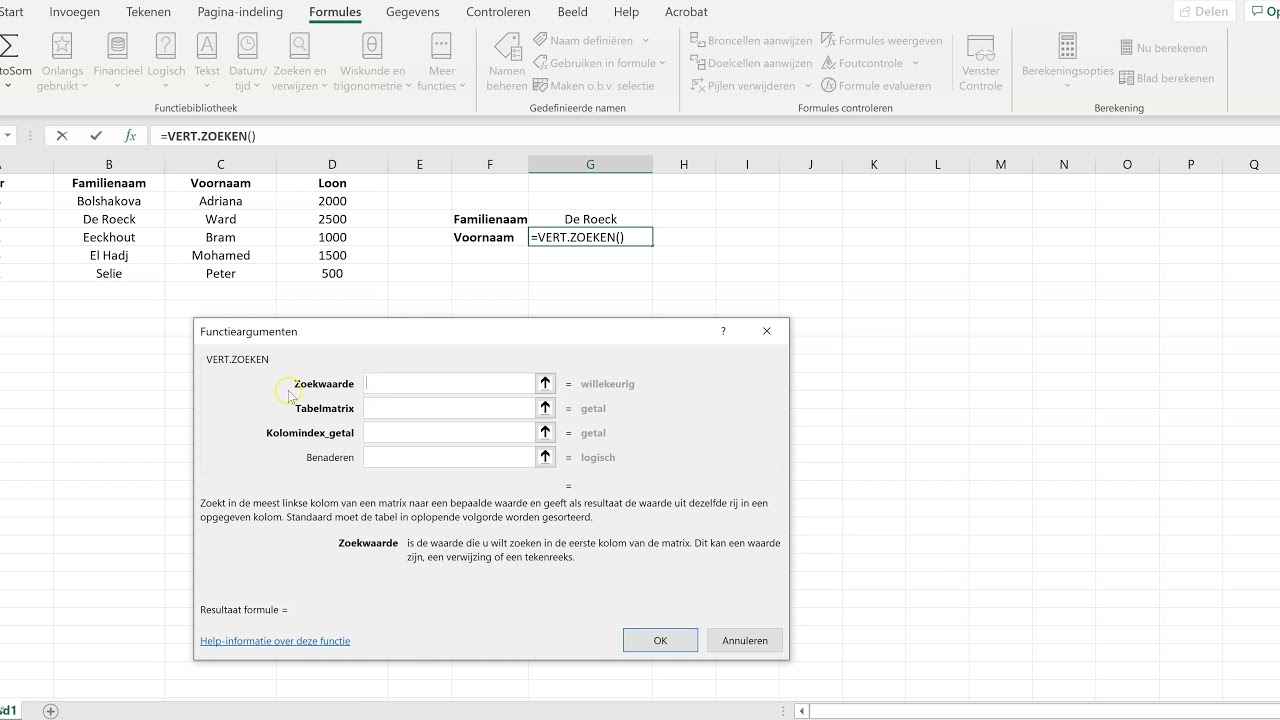
Task: Collapse dialog via Benaderen range selector arrow
Action: click(545, 457)
